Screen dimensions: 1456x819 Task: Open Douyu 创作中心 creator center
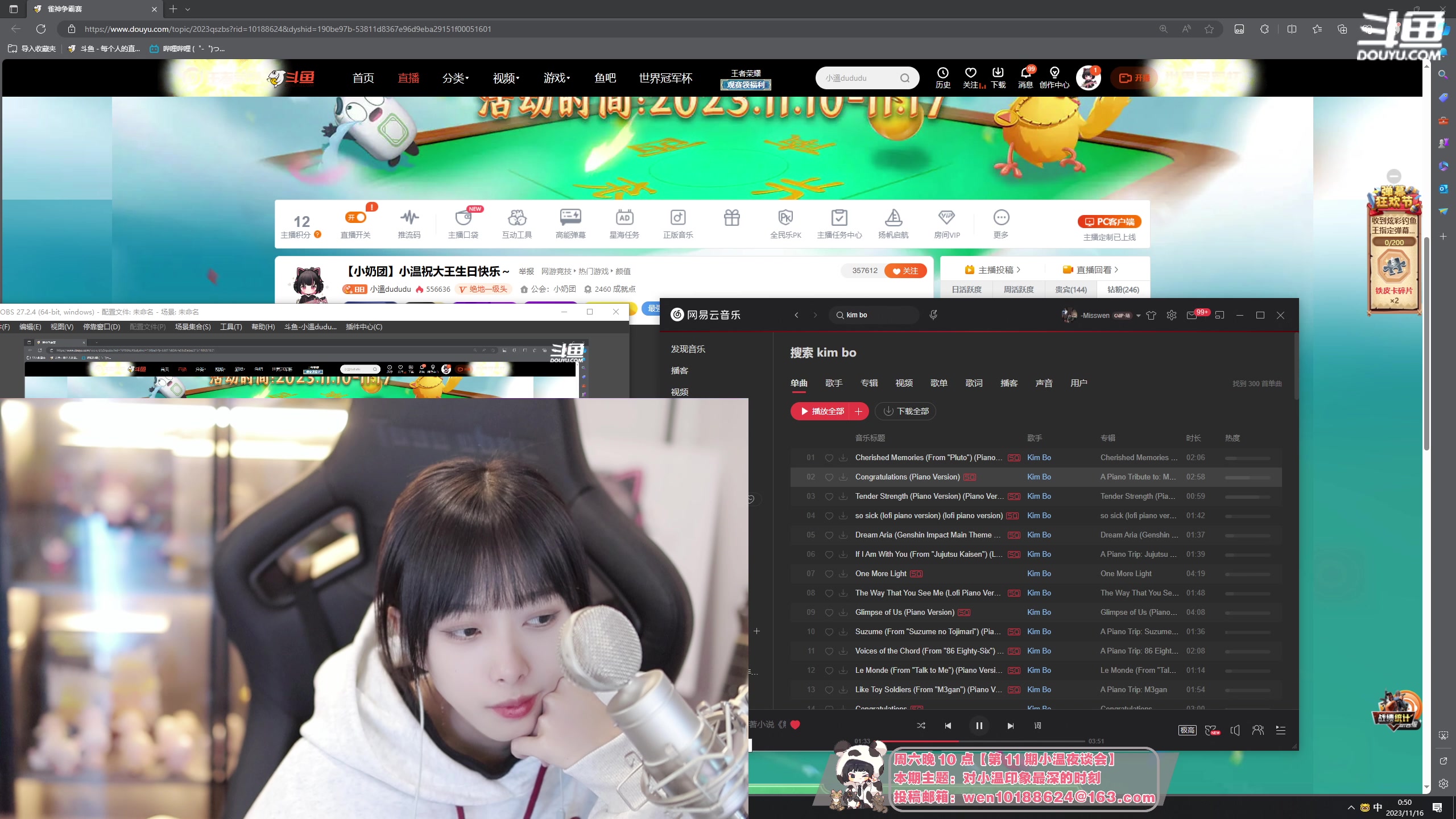(1054, 78)
